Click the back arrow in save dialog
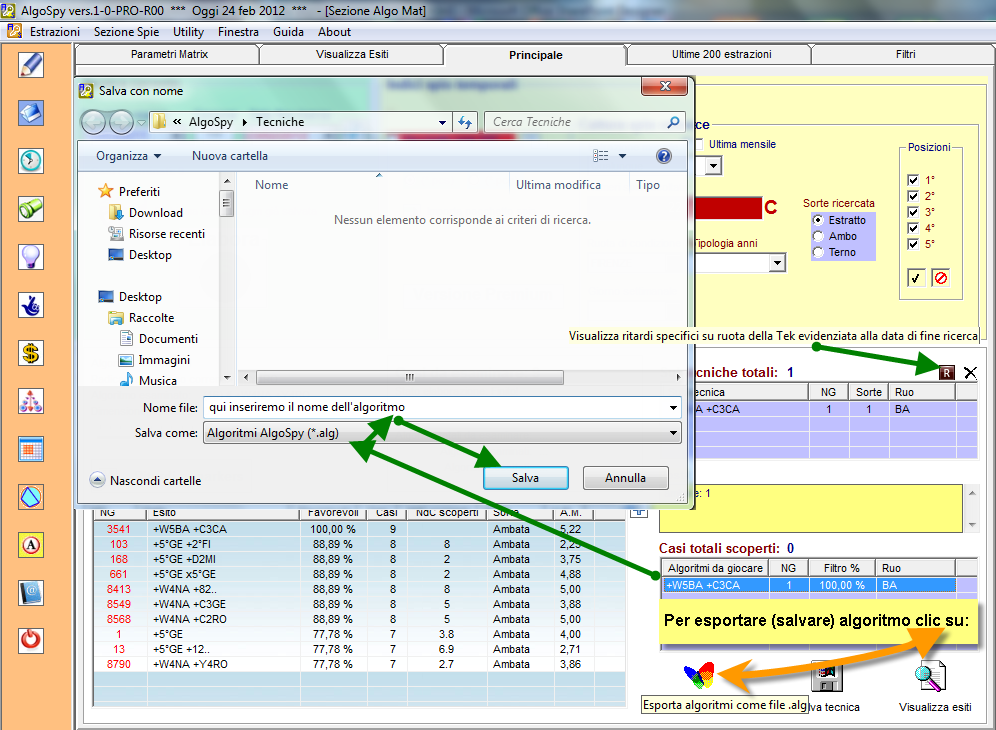This screenshot has height=730, width=996. [93, 122]
